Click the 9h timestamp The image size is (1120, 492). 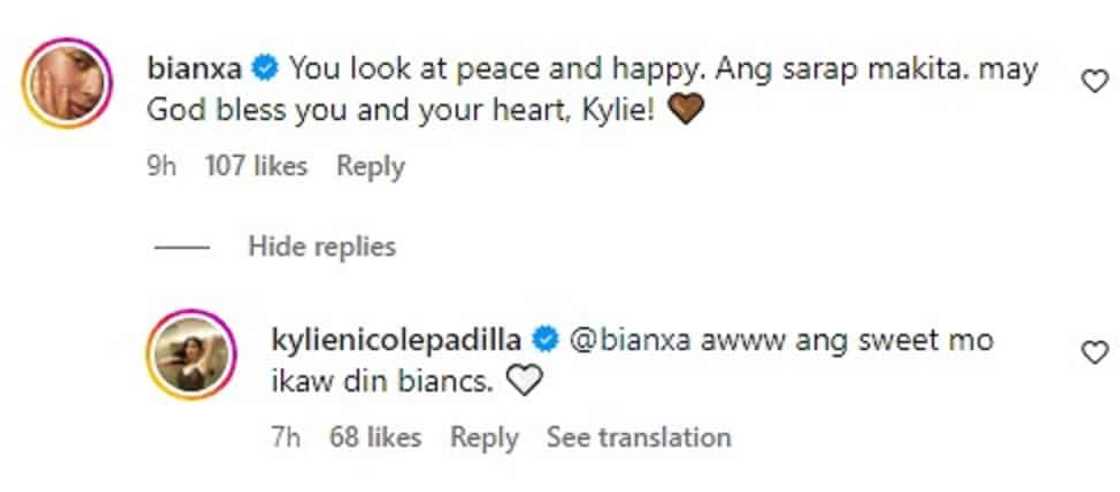(x=161, y=166)
